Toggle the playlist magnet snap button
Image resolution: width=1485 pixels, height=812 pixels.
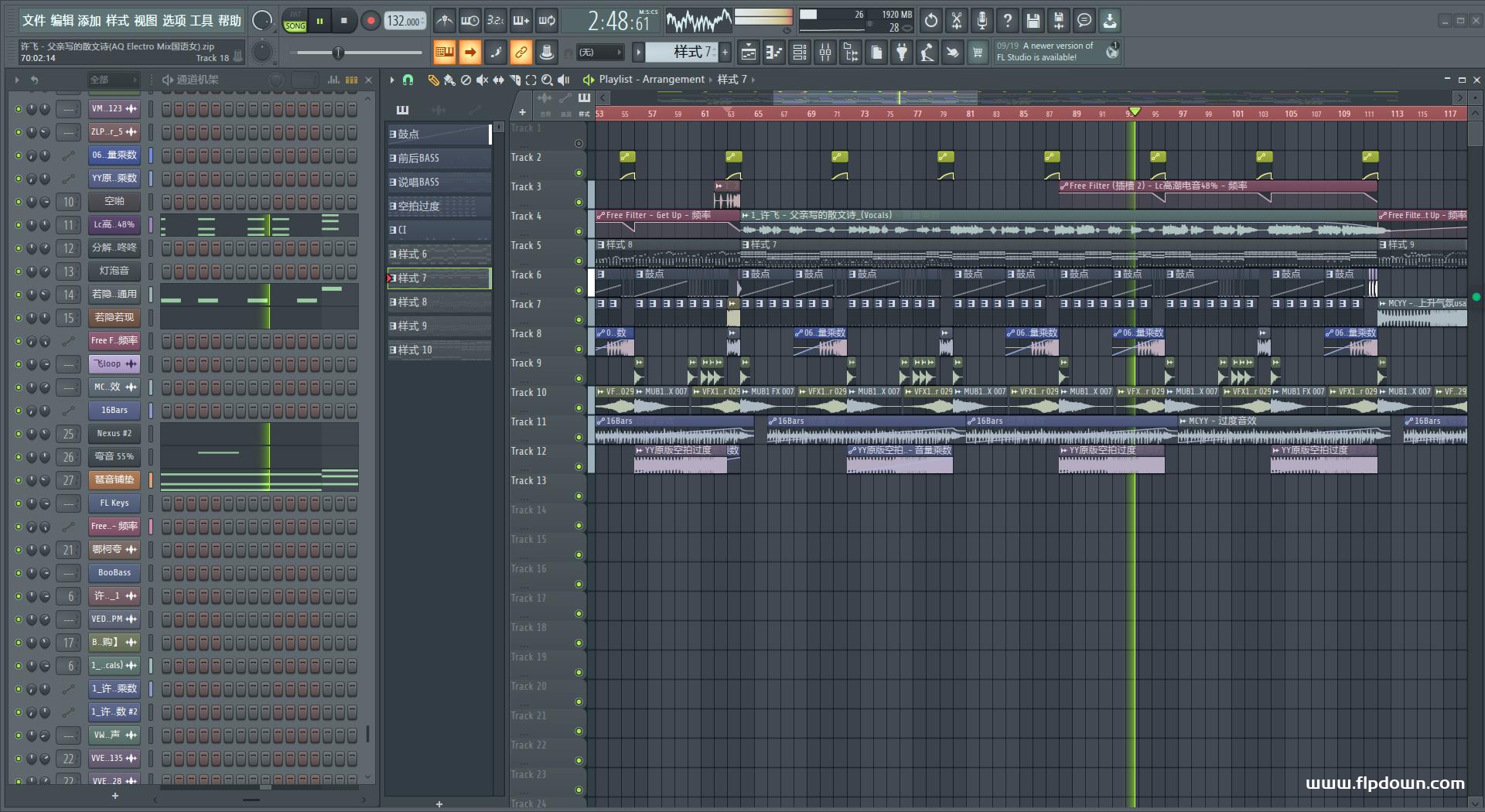point(408,80)
